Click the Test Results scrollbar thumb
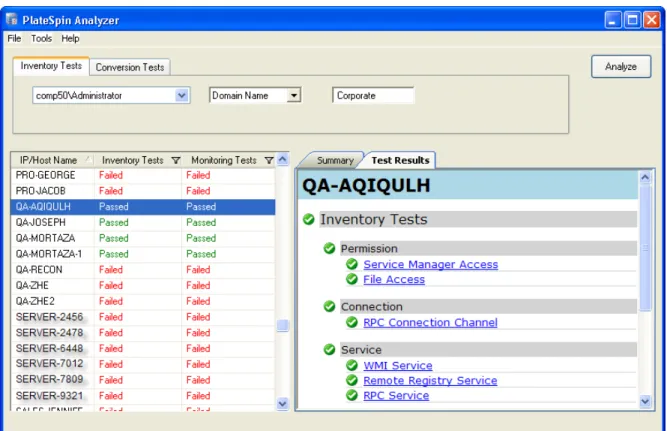667x431 pixels. click(x=645, y=248)
